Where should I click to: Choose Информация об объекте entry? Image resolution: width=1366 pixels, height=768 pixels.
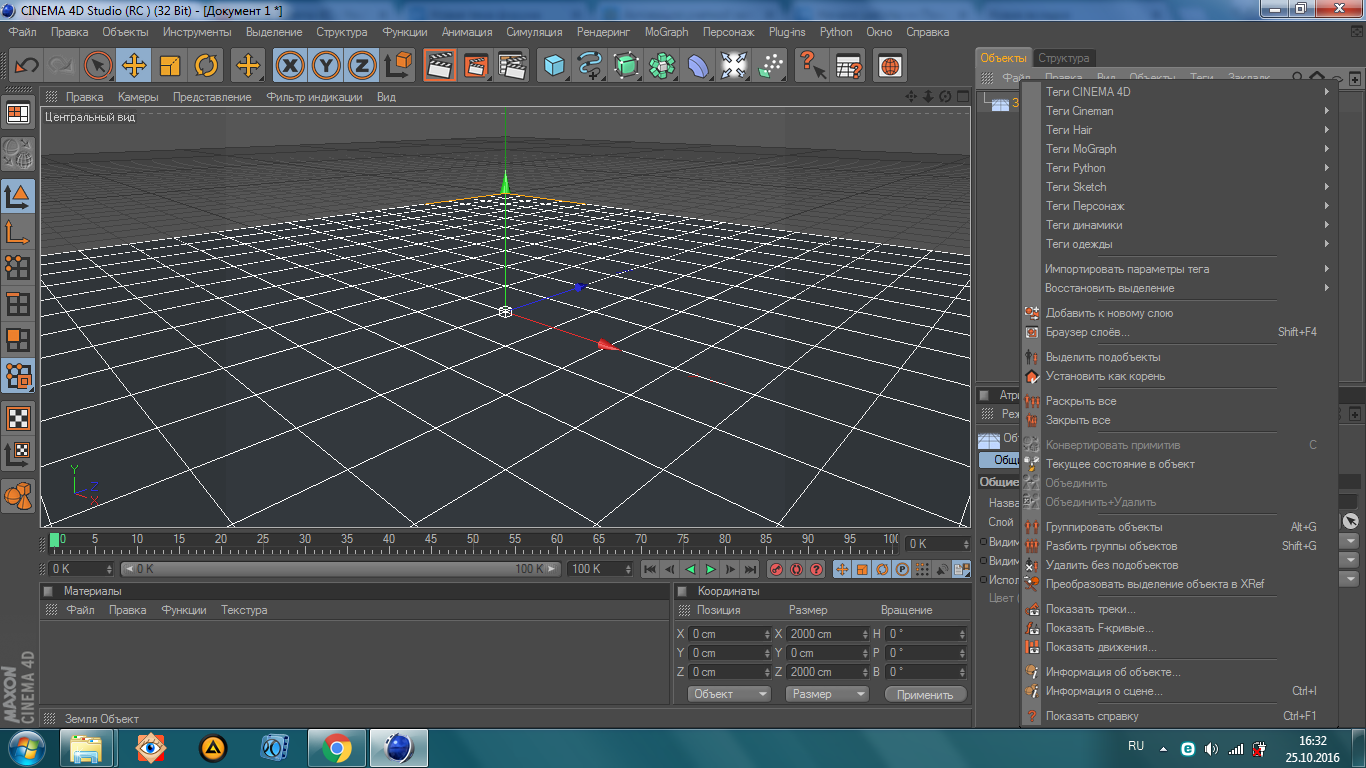pos(1180,672)
